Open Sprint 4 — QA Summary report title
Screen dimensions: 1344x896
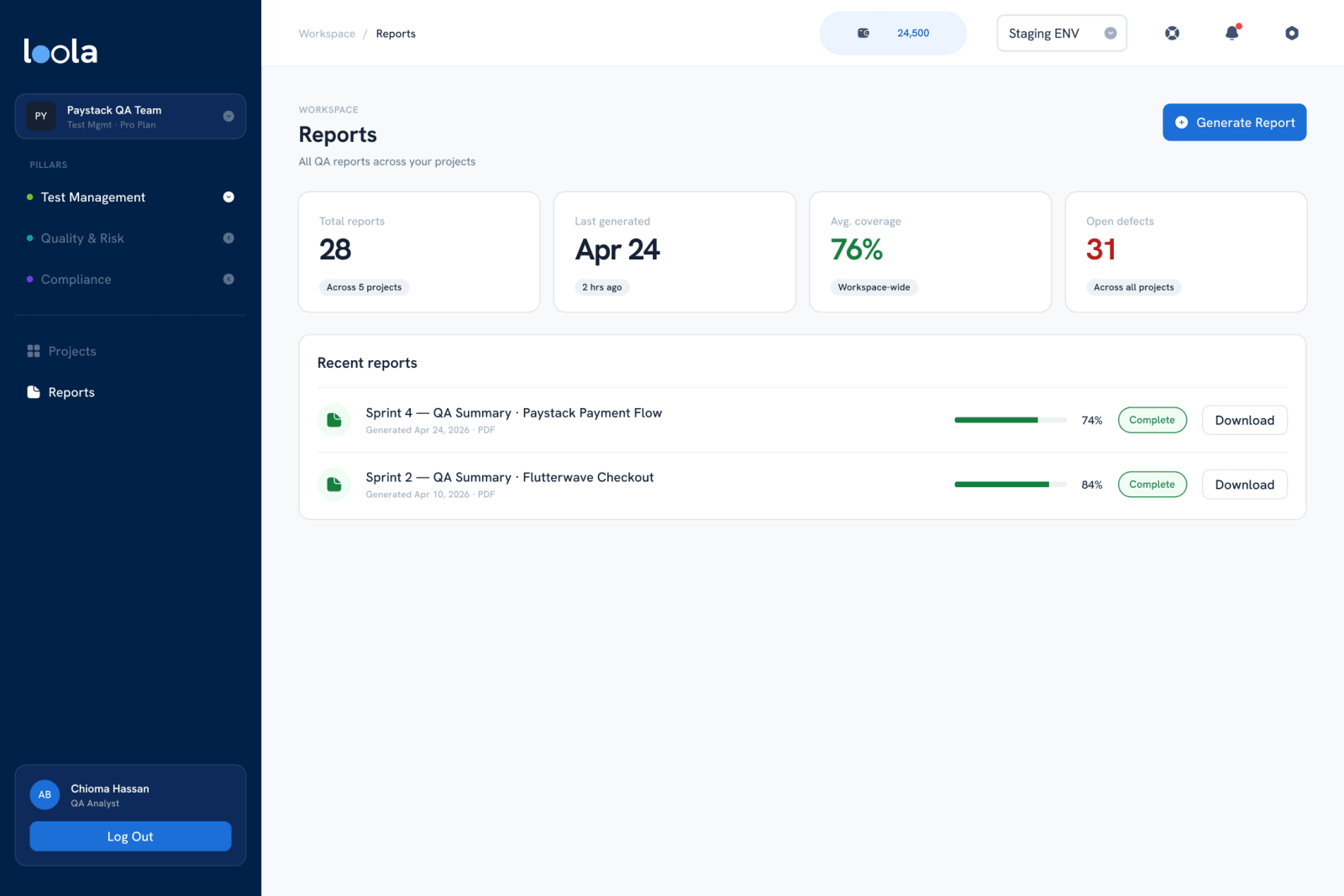513,413
